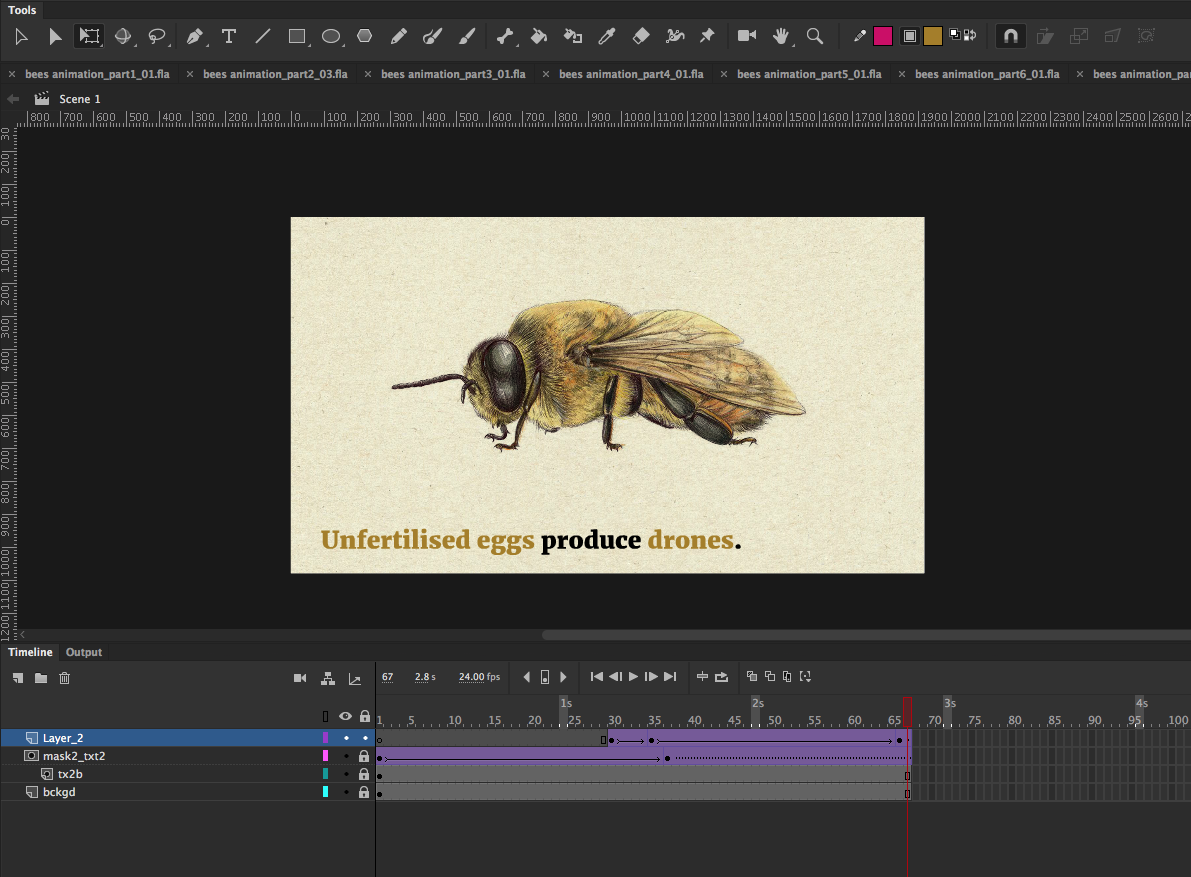Click the swap colors icon
The width and height of the screenshot is (1191, 877).
pyautogui.click(x=970, y=35)
